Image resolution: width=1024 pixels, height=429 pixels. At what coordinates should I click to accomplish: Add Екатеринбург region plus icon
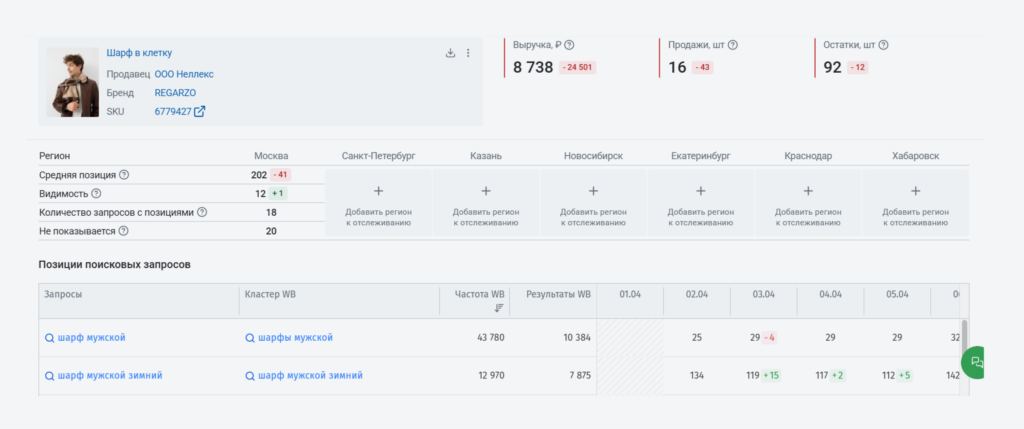coord(701,191)
